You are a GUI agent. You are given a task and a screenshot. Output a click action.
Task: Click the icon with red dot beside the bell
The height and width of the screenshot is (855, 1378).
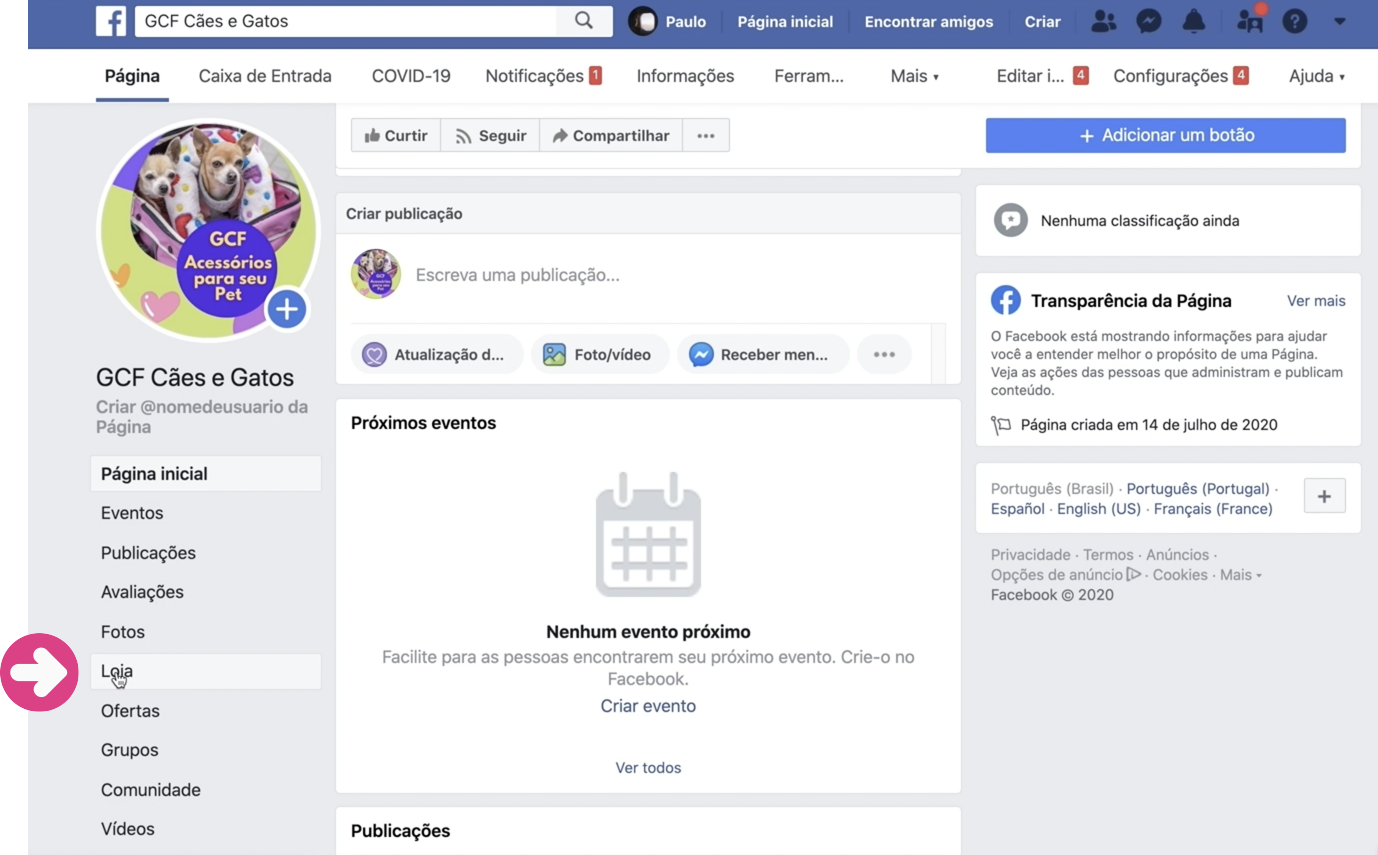[x=1250, y=20]
